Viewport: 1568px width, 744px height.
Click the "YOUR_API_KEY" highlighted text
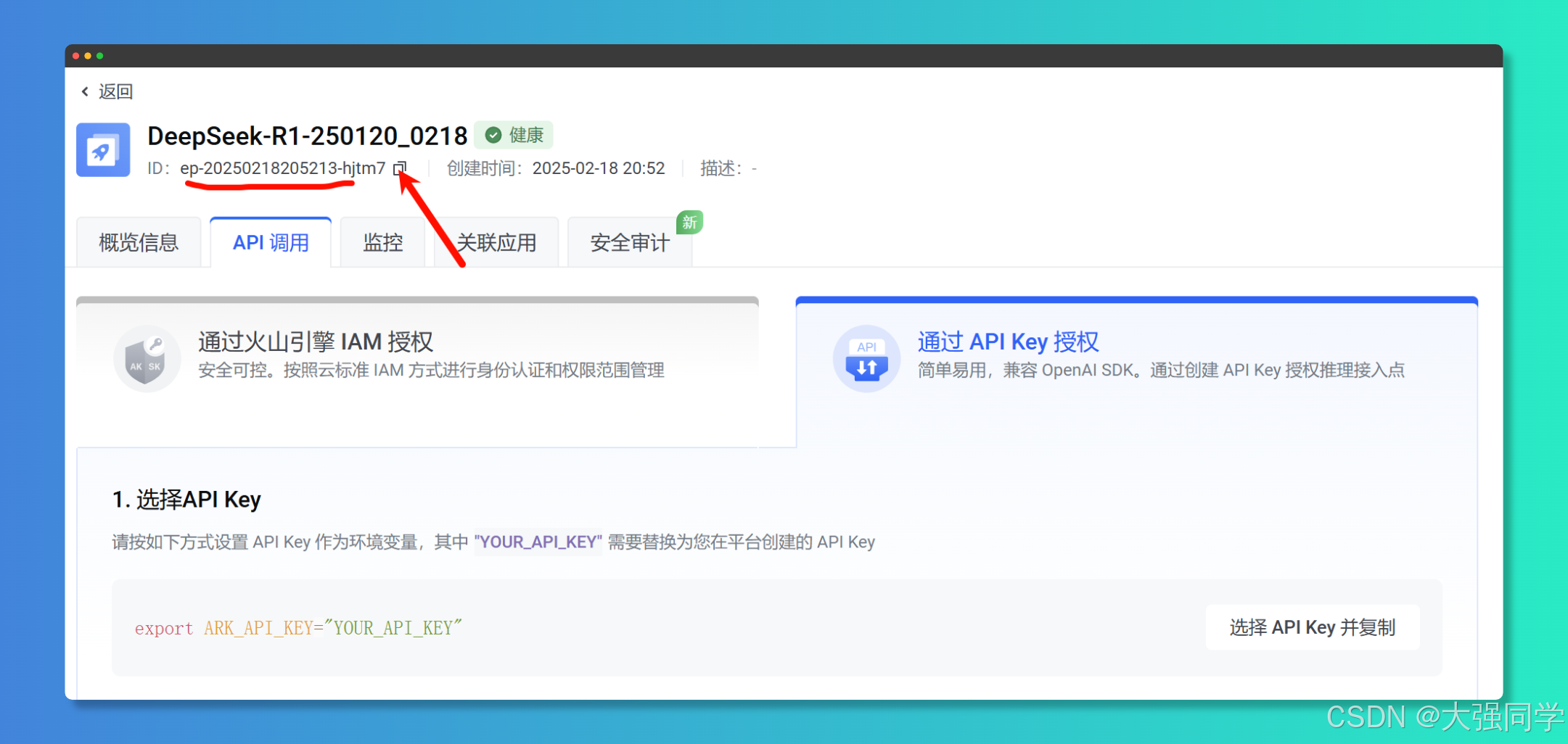coord(538,542)
